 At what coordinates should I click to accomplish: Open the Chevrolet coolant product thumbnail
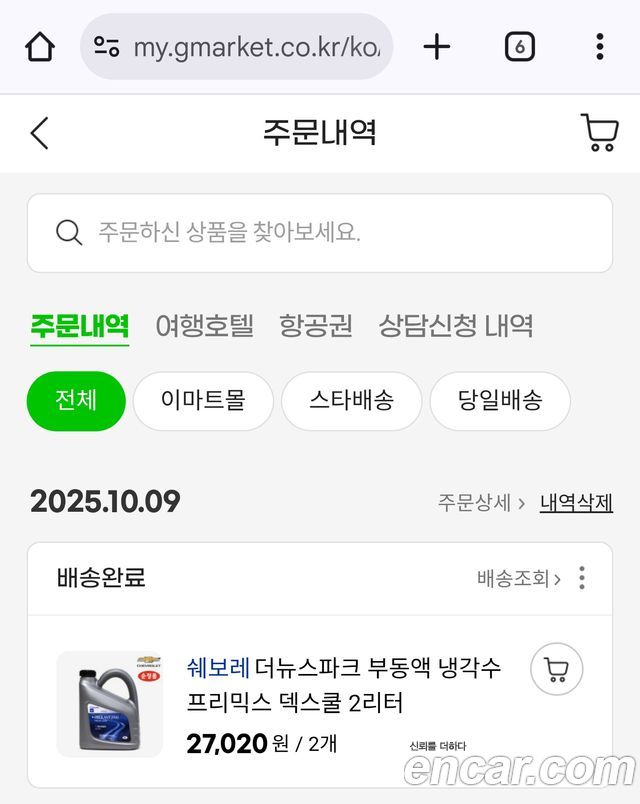(109, 704)
